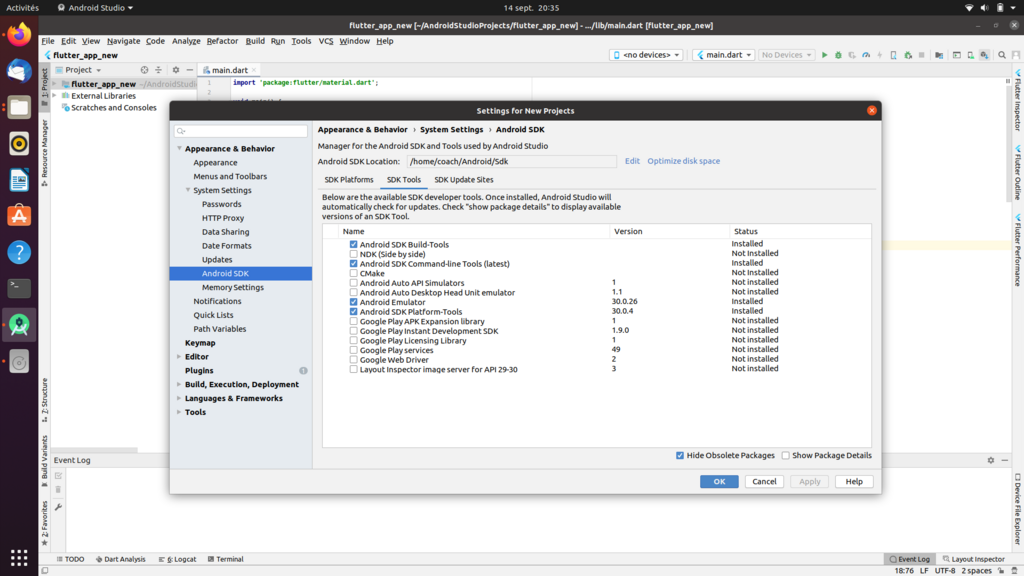Open the Terminal tool window tab

coord(226,559)
